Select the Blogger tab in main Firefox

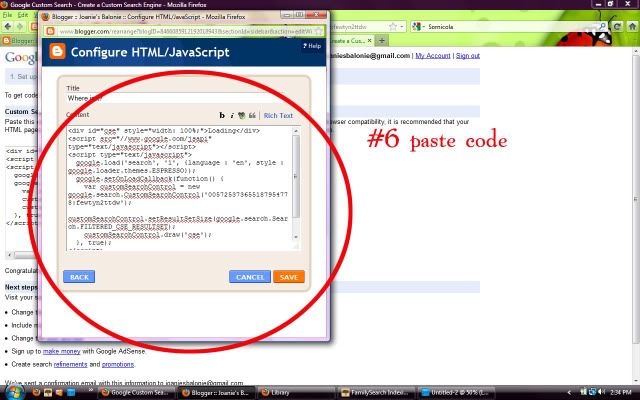(x=18, y=40)
